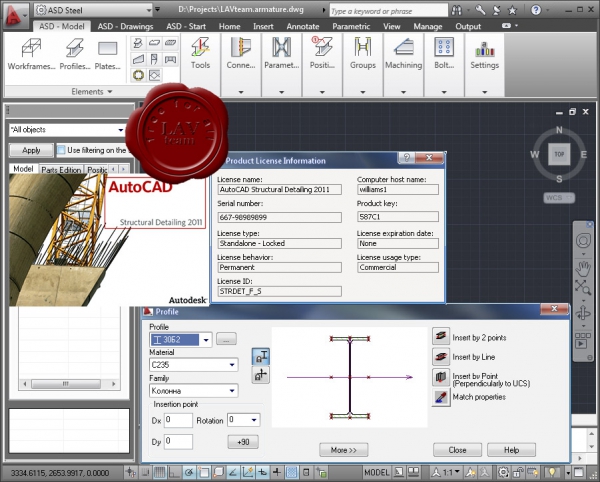Screen dimensions: 600x482
Task: Click the Serial number field
Action: coord(279,217)
